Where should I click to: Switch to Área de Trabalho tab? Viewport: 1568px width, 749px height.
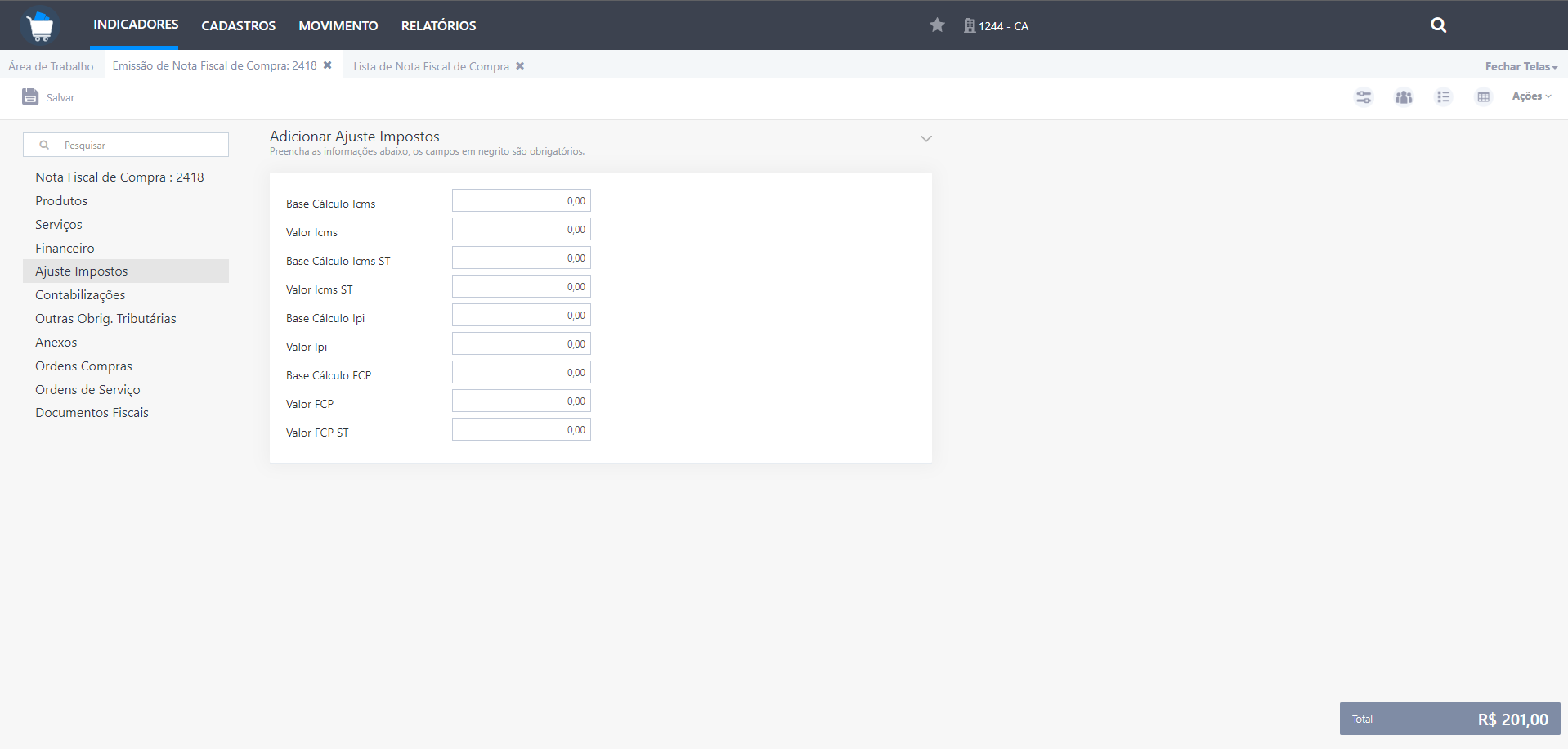pos(51,66)
